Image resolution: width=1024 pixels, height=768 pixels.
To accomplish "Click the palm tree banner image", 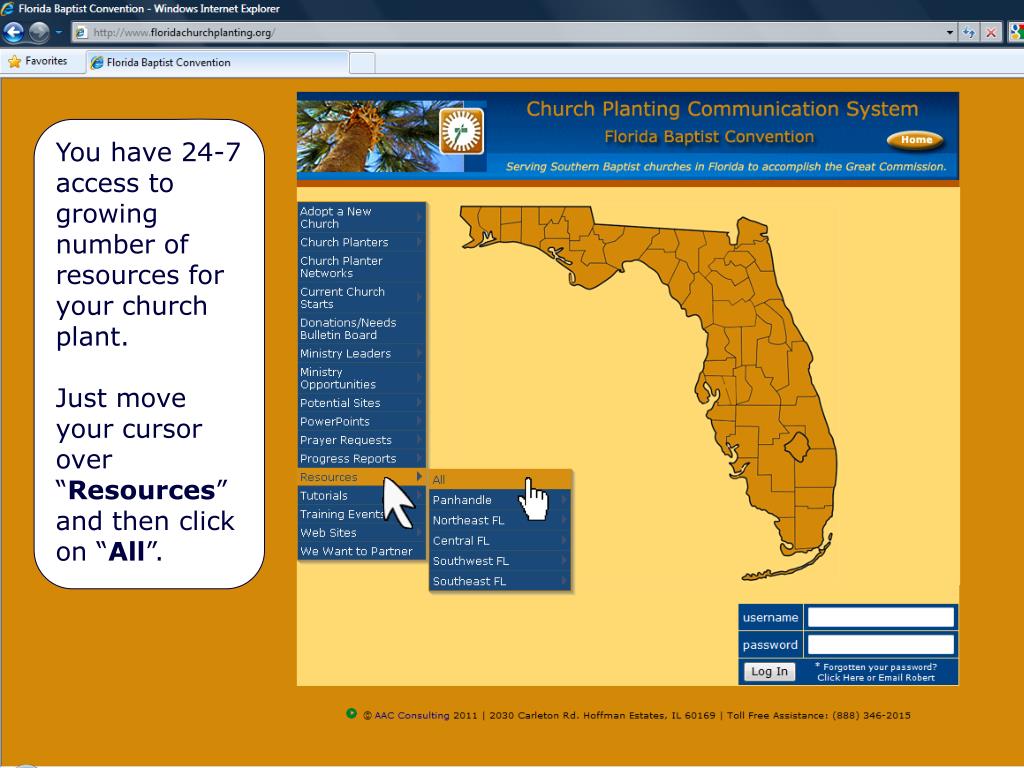I will tap(367, 136).
